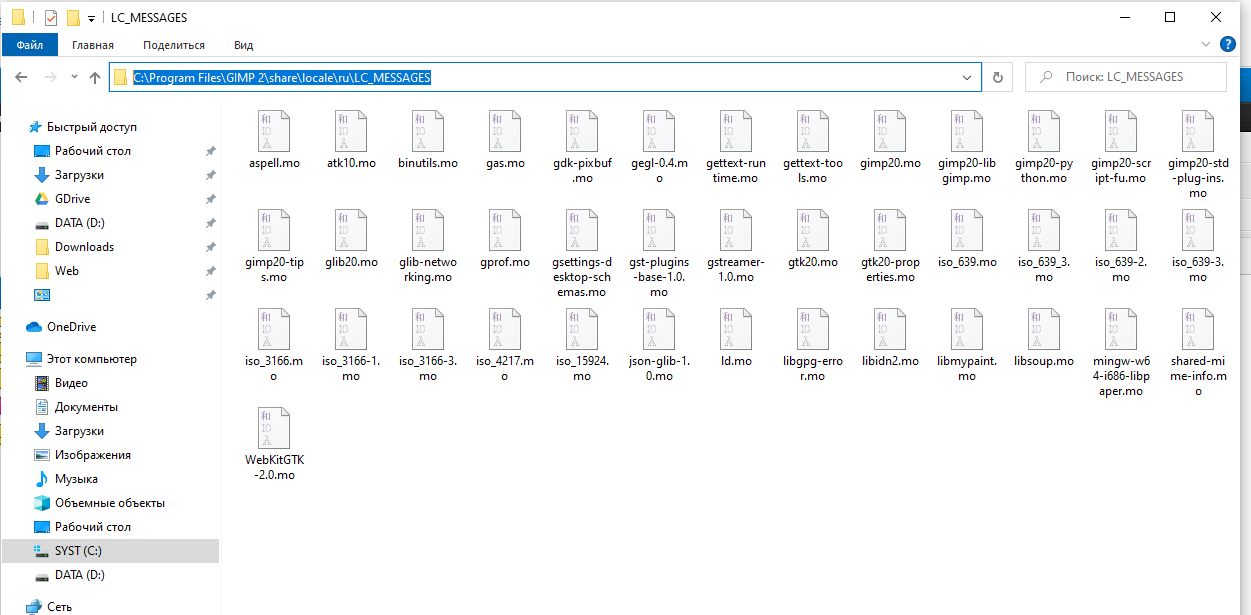Select the gtk20.mo file icon
This screenshot has height=615, width=1251.
(813, 229)
